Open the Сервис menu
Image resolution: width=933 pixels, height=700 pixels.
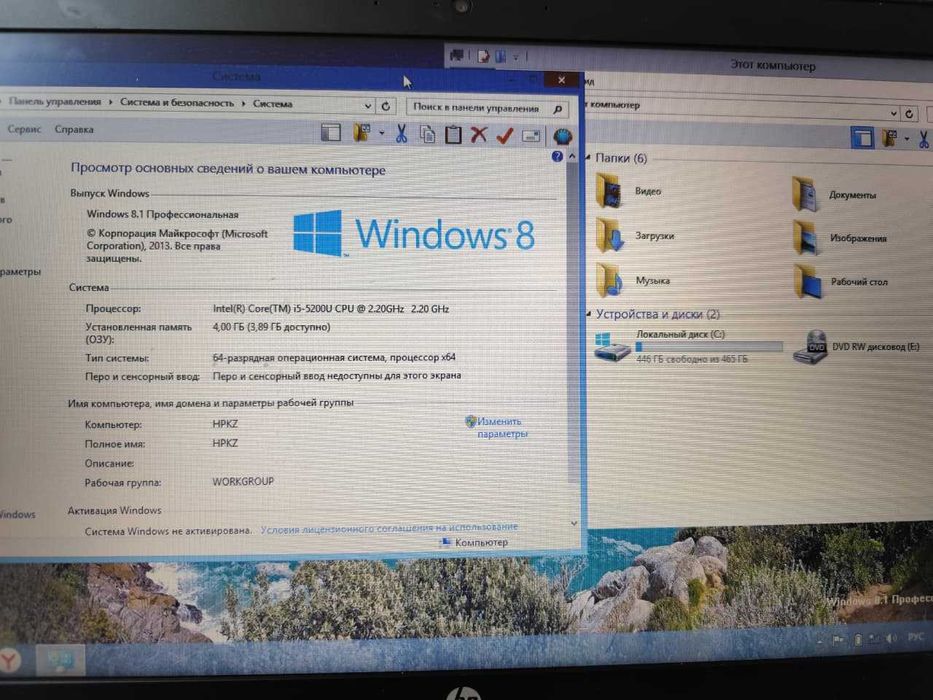coord(24,129)
